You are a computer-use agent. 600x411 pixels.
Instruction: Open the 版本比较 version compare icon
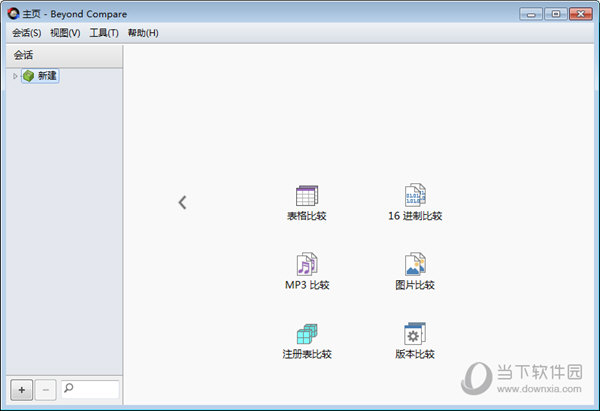pos(415,333)
